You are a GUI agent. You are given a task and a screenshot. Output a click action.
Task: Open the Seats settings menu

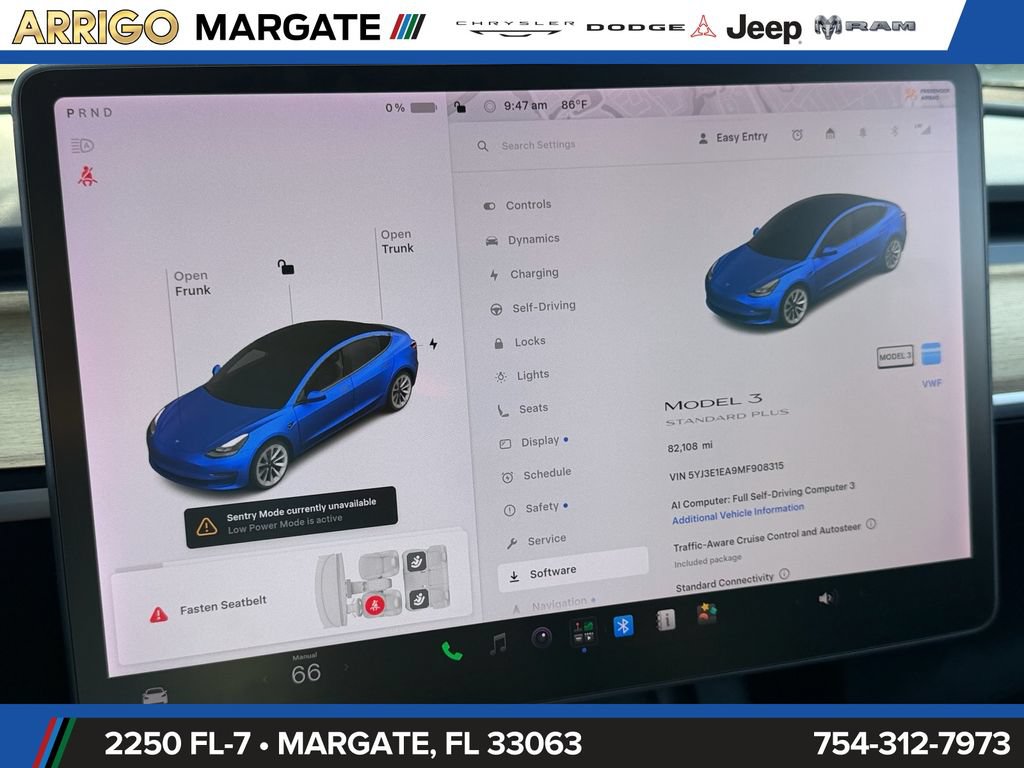(x=522, y=409)
